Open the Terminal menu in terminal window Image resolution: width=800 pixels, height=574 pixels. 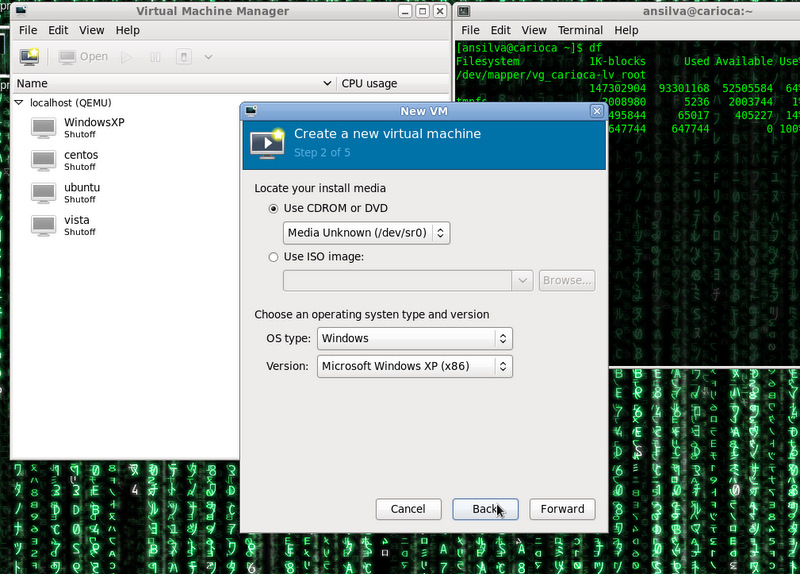[580, 31]
